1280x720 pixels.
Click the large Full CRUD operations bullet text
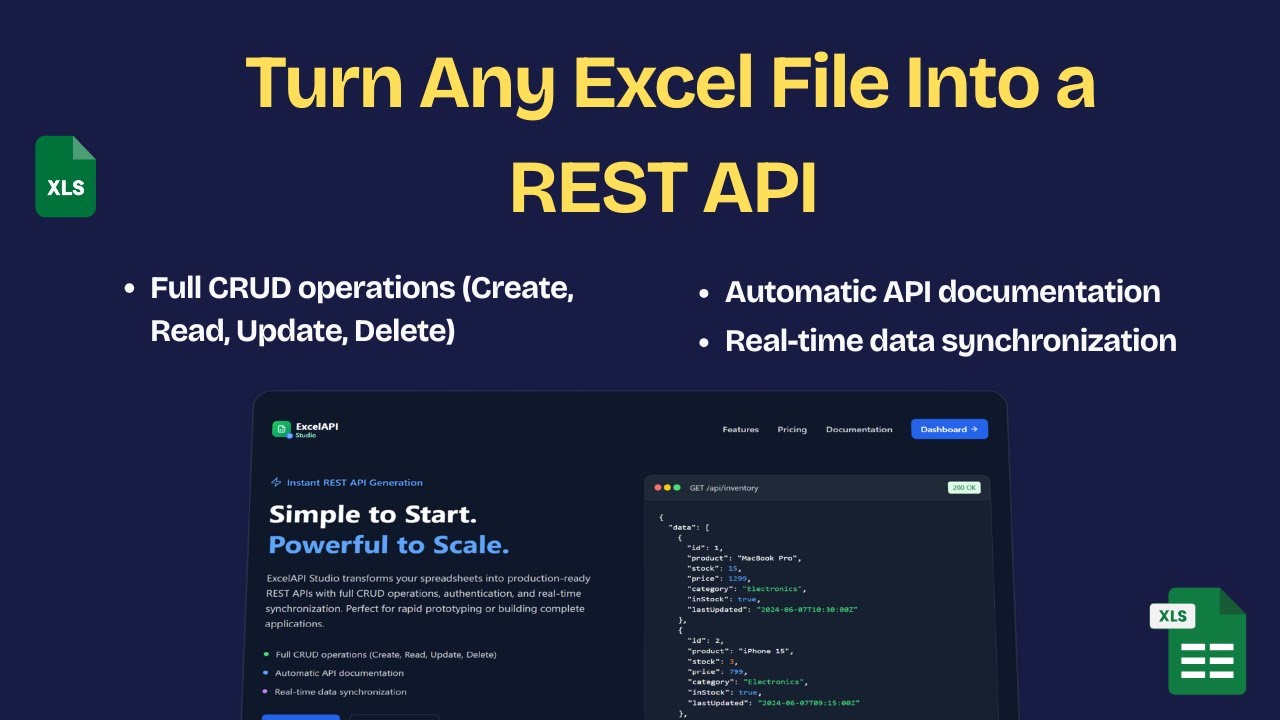363,309
